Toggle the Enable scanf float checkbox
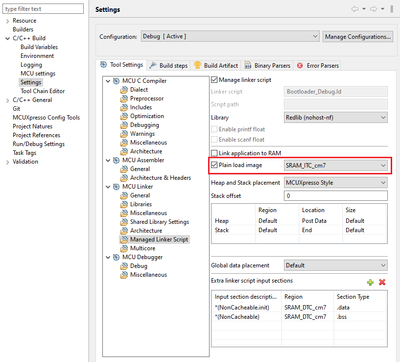This screenshot has width=400, height=362. tap(214, 139)
